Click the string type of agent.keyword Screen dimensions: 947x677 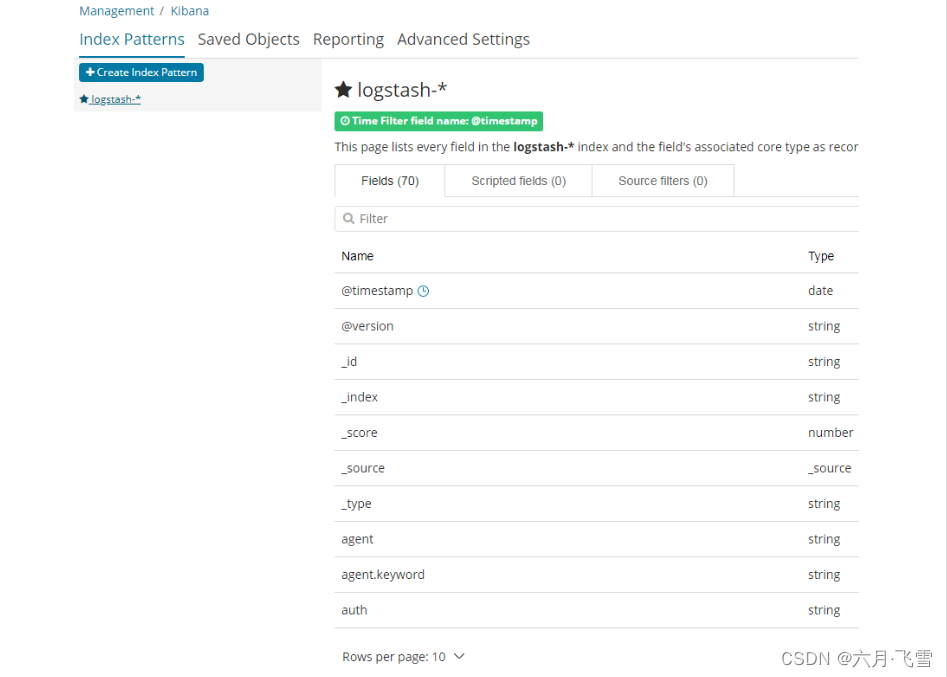[824, 575]
